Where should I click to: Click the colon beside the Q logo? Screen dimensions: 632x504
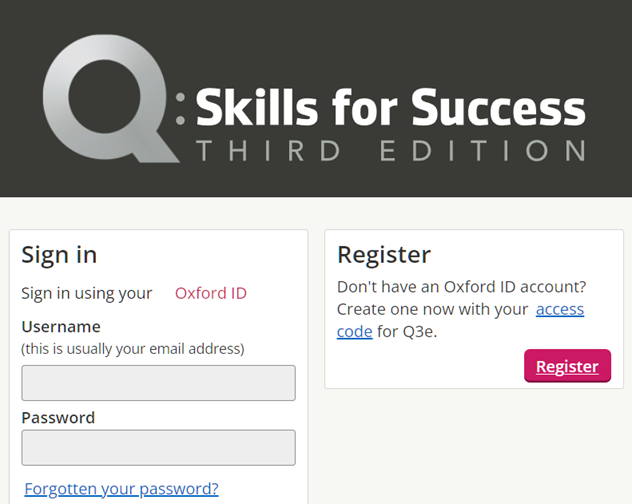[x=181, y=108]
